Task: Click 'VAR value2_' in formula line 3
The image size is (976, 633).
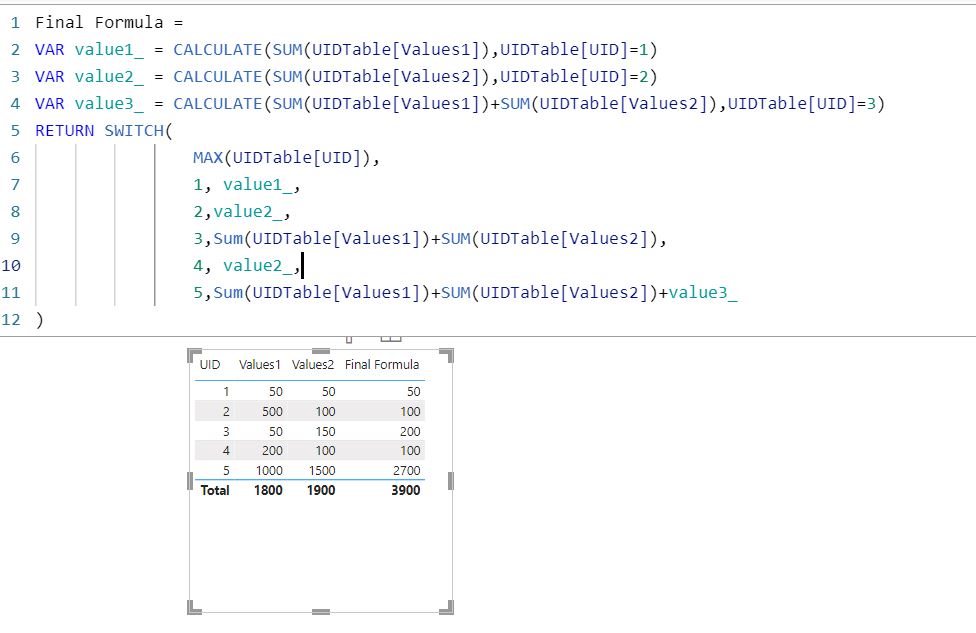Action: (x=89, y=77)
